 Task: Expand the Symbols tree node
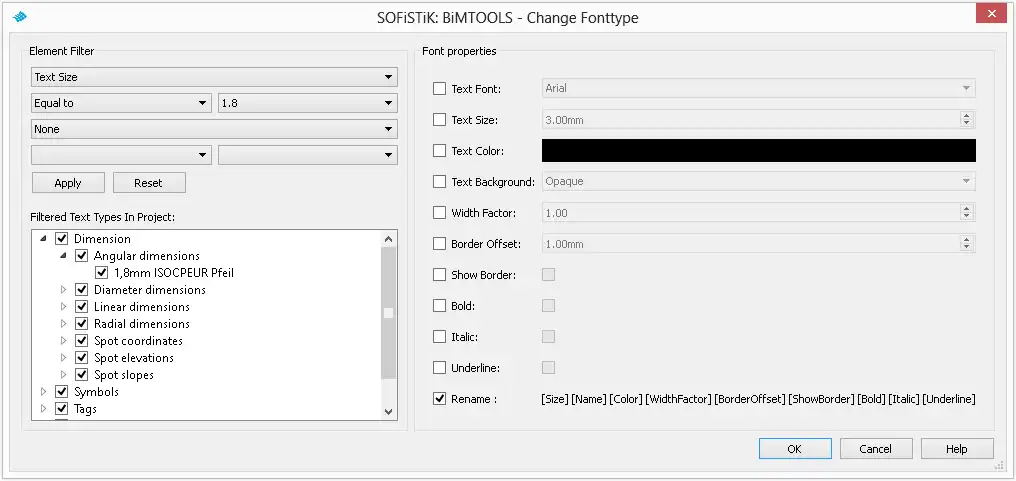click(44, 392)
